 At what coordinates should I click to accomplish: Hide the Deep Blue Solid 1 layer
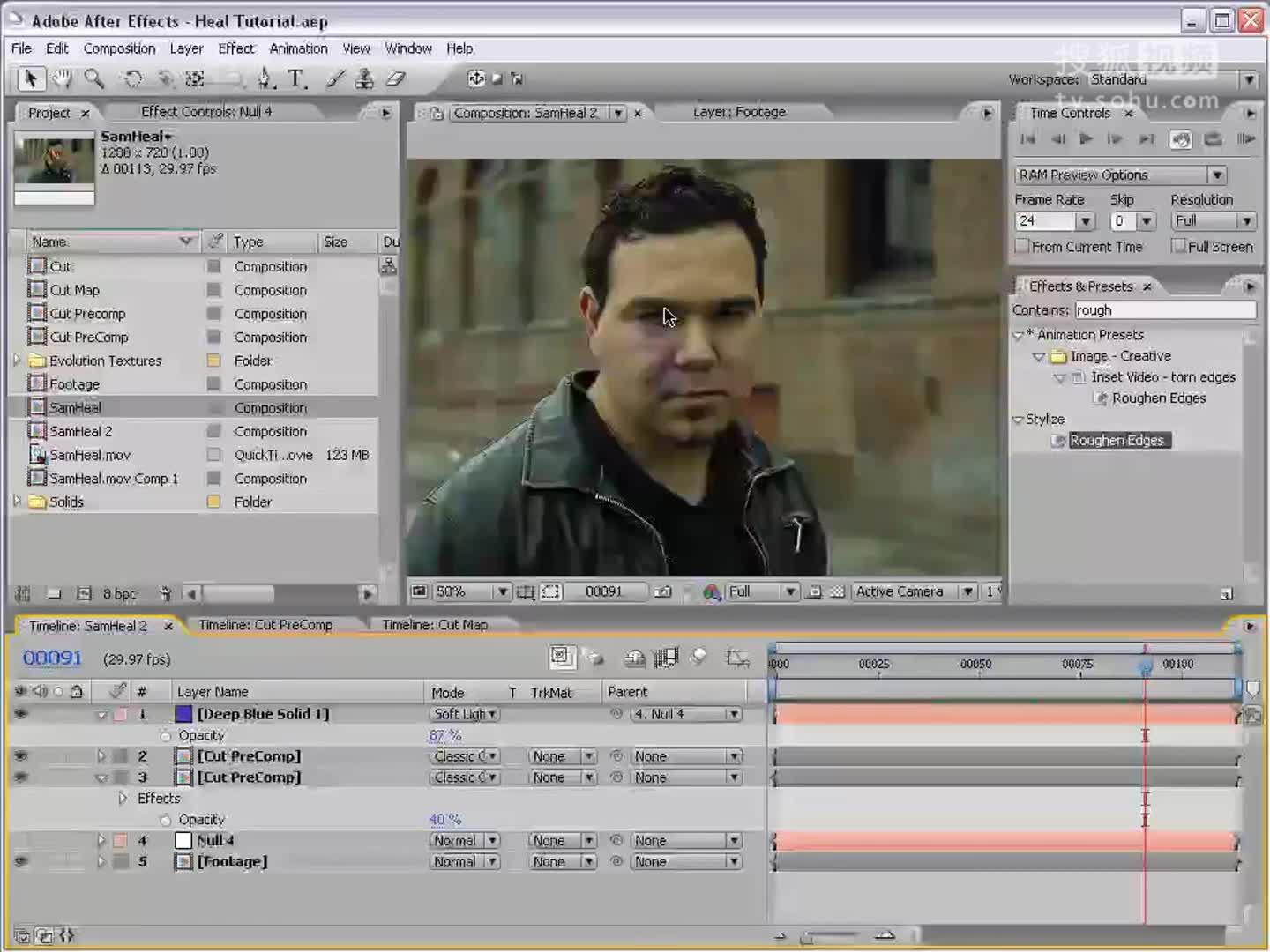20,714
